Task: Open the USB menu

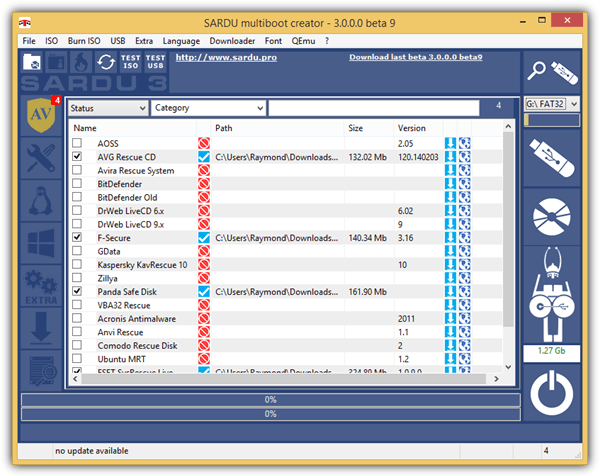Action: point(118,41)
